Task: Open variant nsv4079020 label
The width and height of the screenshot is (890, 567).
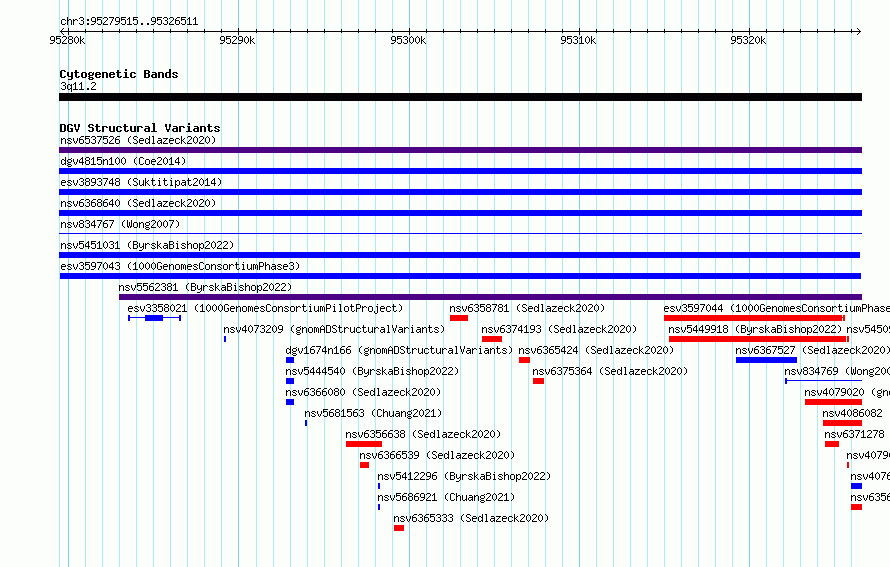Action: [847, 392]
